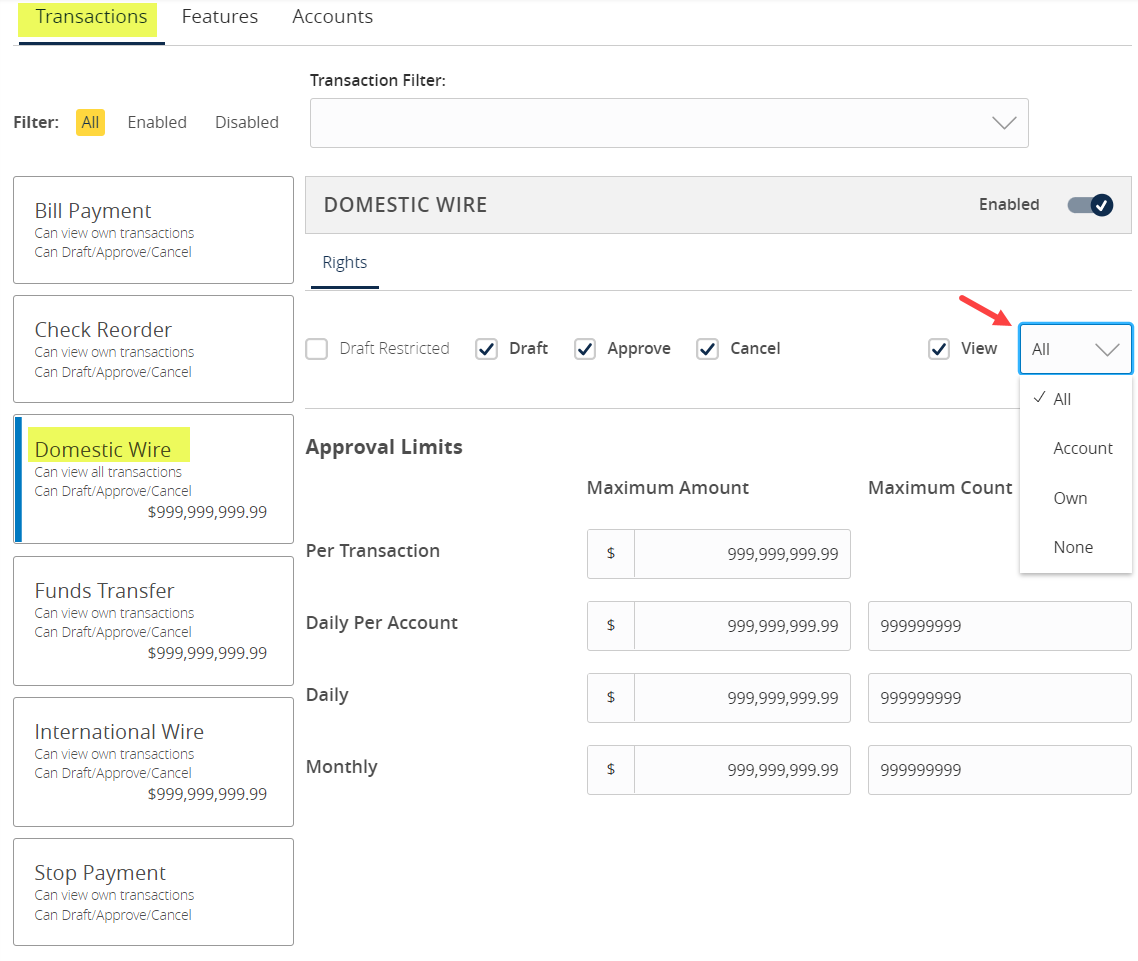Screen dimensions: 1138x961
Task: Edit the Monthly maximum amount field
Action: 742,769
